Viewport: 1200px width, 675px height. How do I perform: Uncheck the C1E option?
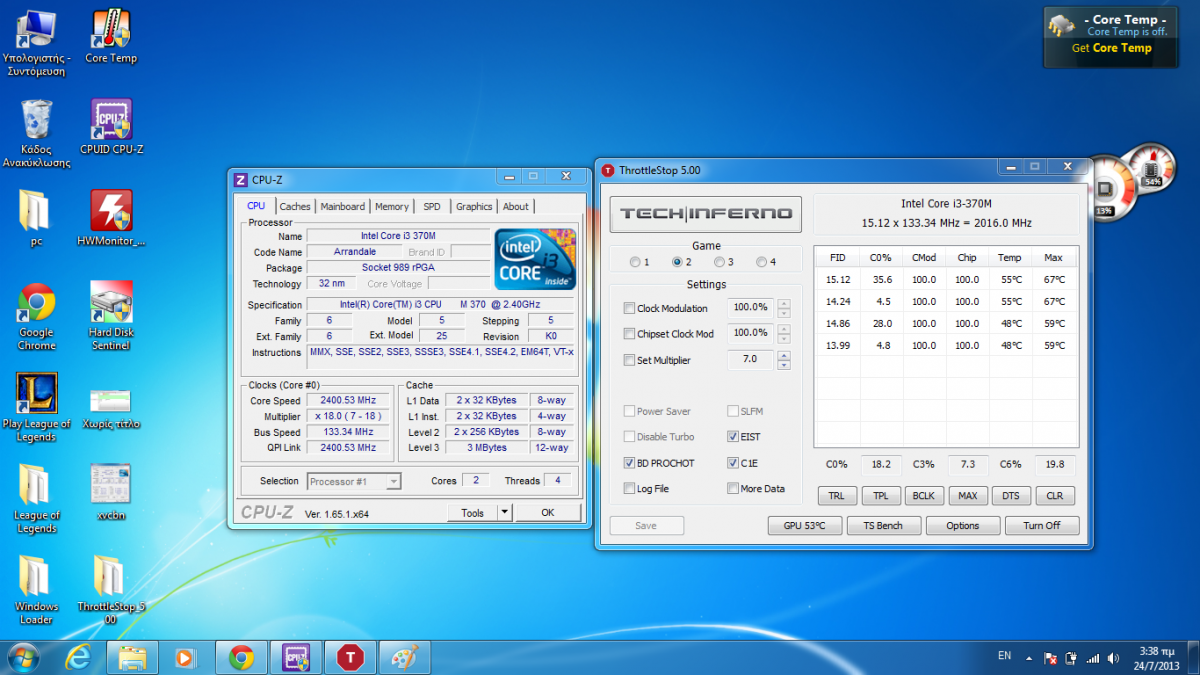(x=733, y=463)
